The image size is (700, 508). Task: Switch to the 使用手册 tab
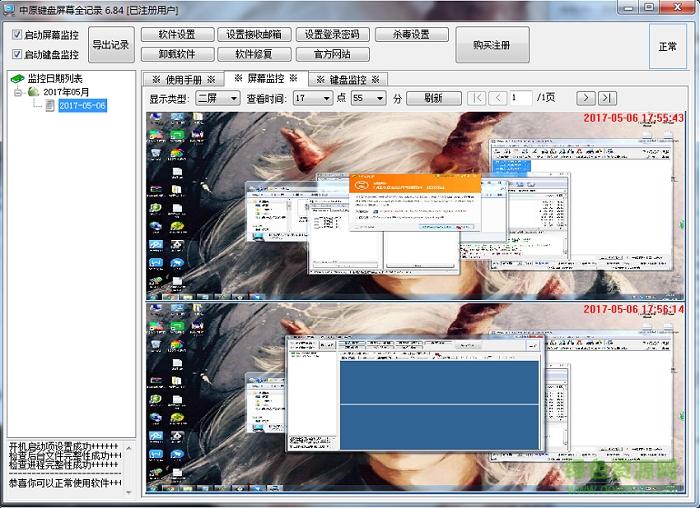tap(183, 79)
